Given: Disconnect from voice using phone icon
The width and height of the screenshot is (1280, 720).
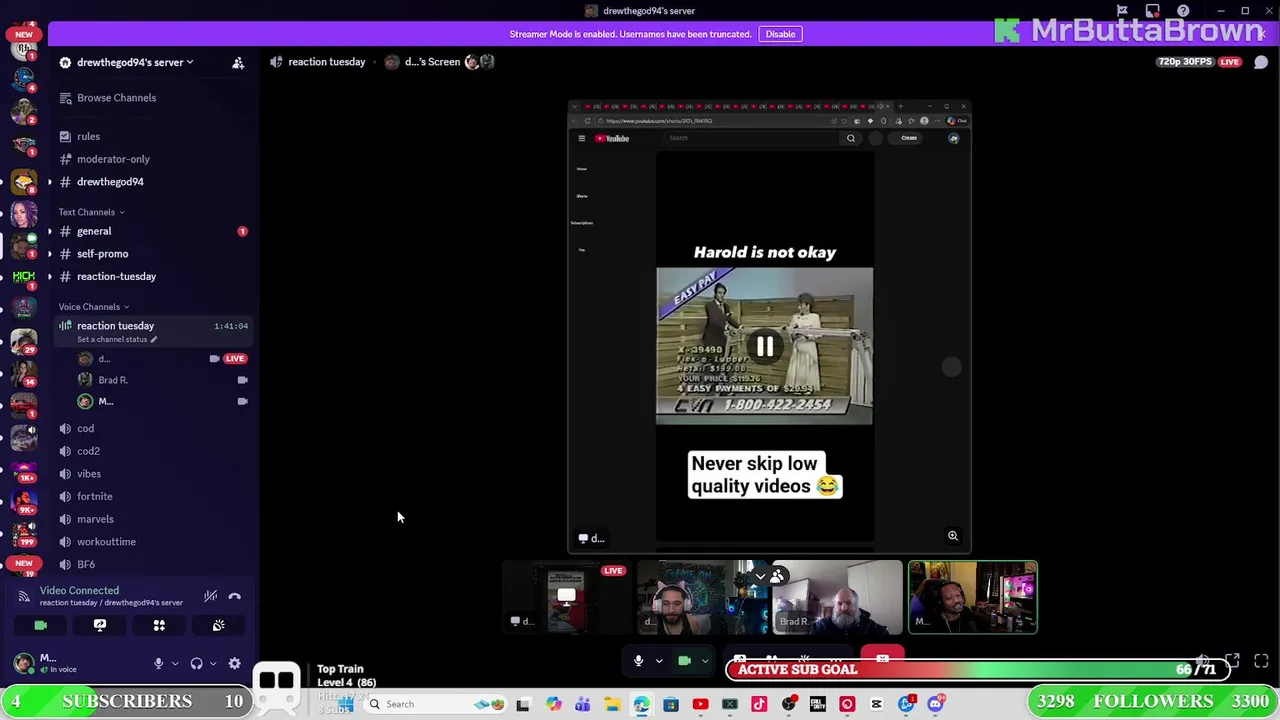Looking at the screenshot, I should click(234, 596).
